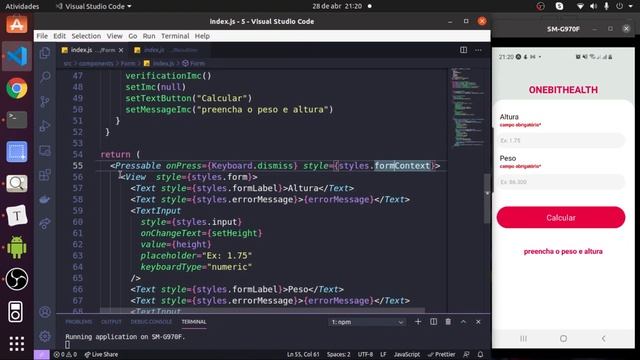Screen dimensions: 640x360
Task: Open the 1: npm terminal dropdown
Action: (x=367, y=322)
